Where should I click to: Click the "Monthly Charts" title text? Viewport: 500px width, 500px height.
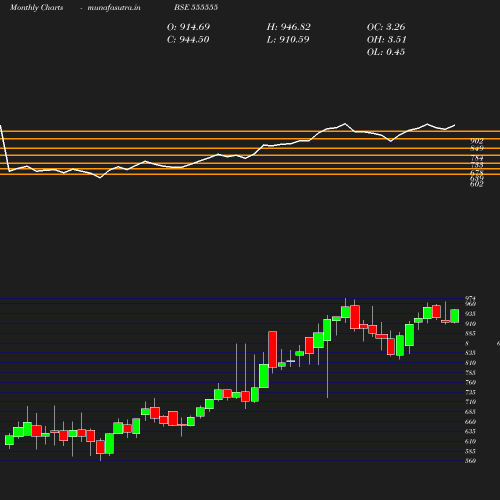coord(36,7)
